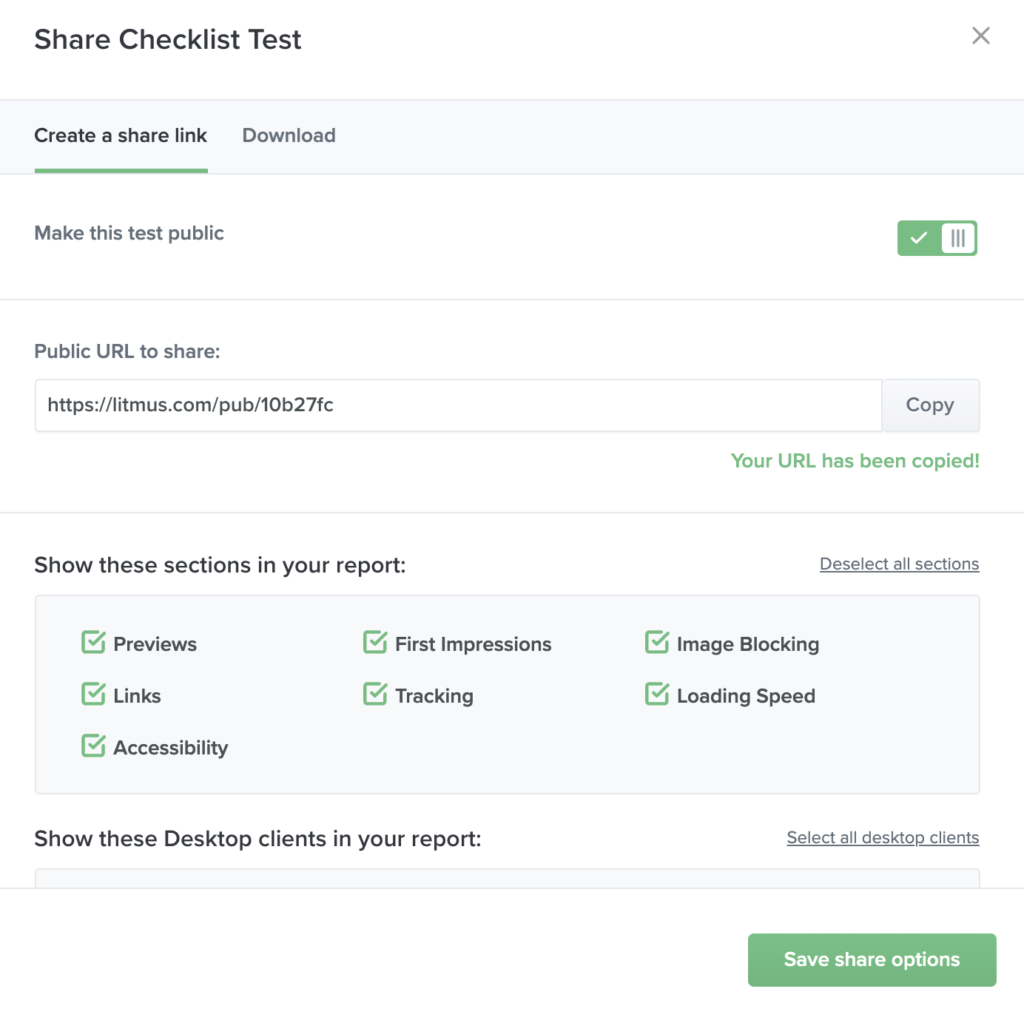Viewport: 1024px width, 1020px height.
Task: Click the Show these sections report panel
Action: pyautogui.click(x=507, y=695)
